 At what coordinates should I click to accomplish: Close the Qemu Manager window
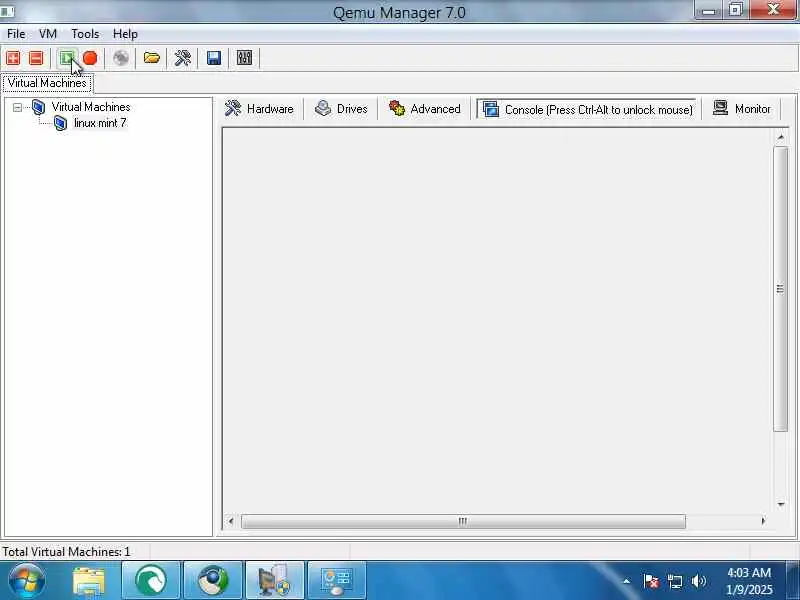click(773, 10)
